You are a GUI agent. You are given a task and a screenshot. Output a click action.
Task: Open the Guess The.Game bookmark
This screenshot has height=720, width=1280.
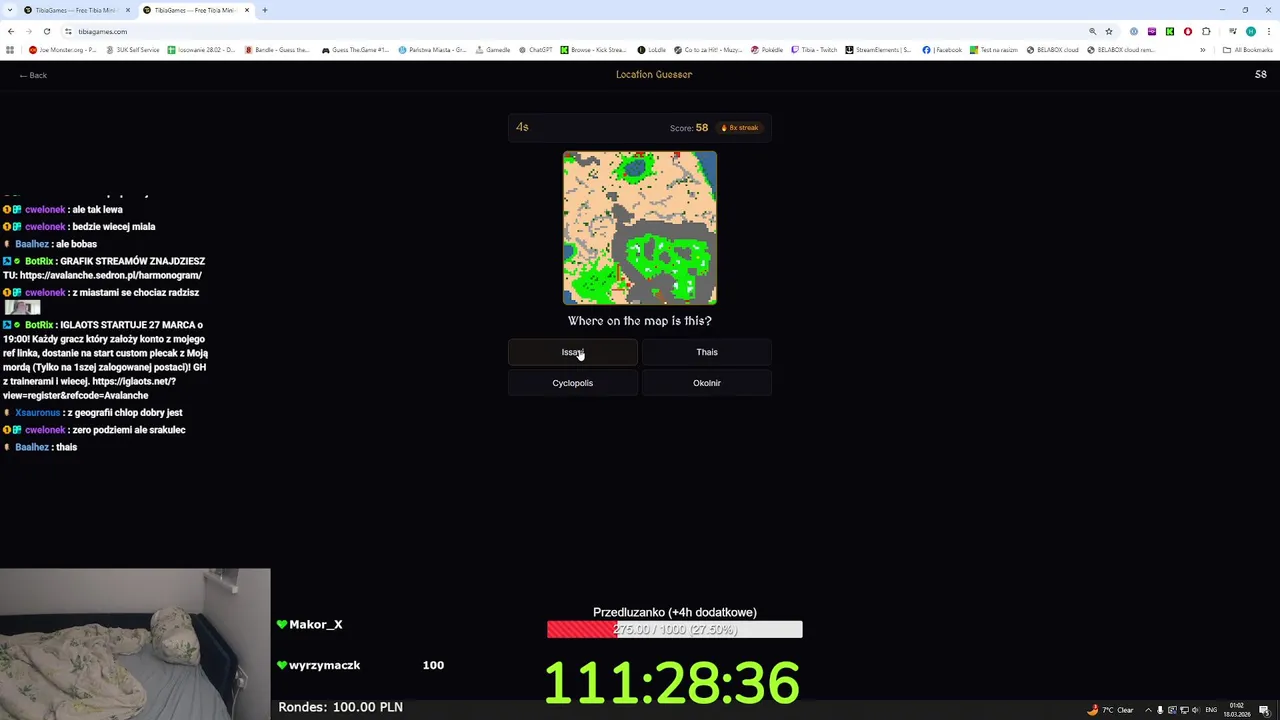coord(355,49)
